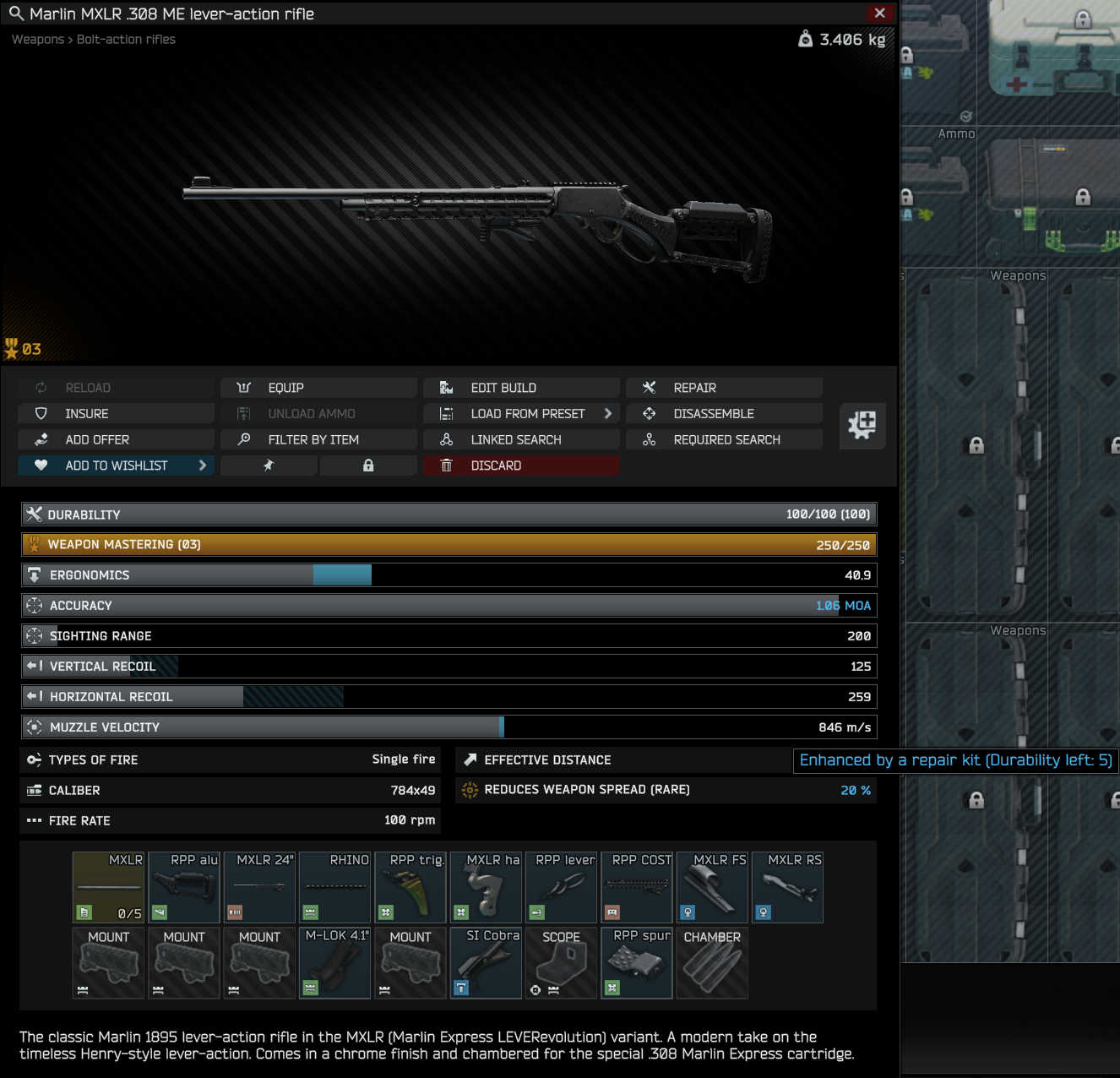Select the MXLR 24" barrel slot

point(259,887)
